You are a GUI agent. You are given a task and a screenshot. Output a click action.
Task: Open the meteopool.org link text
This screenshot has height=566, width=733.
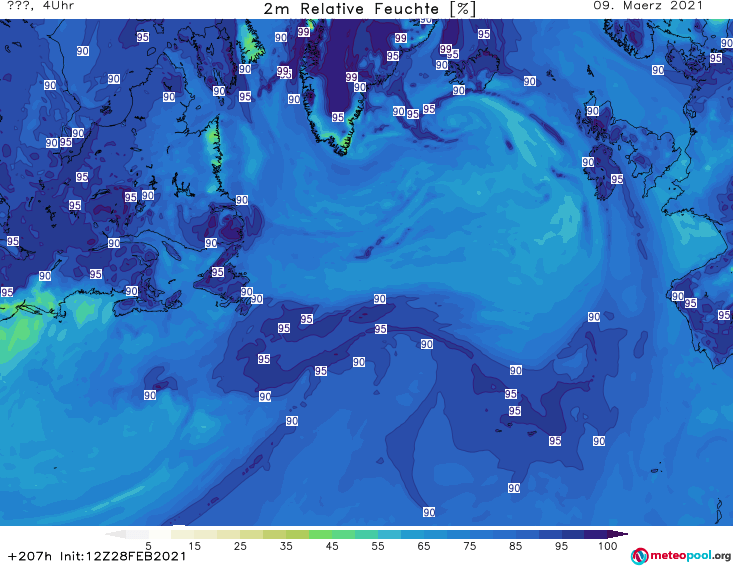pos(690,555)
